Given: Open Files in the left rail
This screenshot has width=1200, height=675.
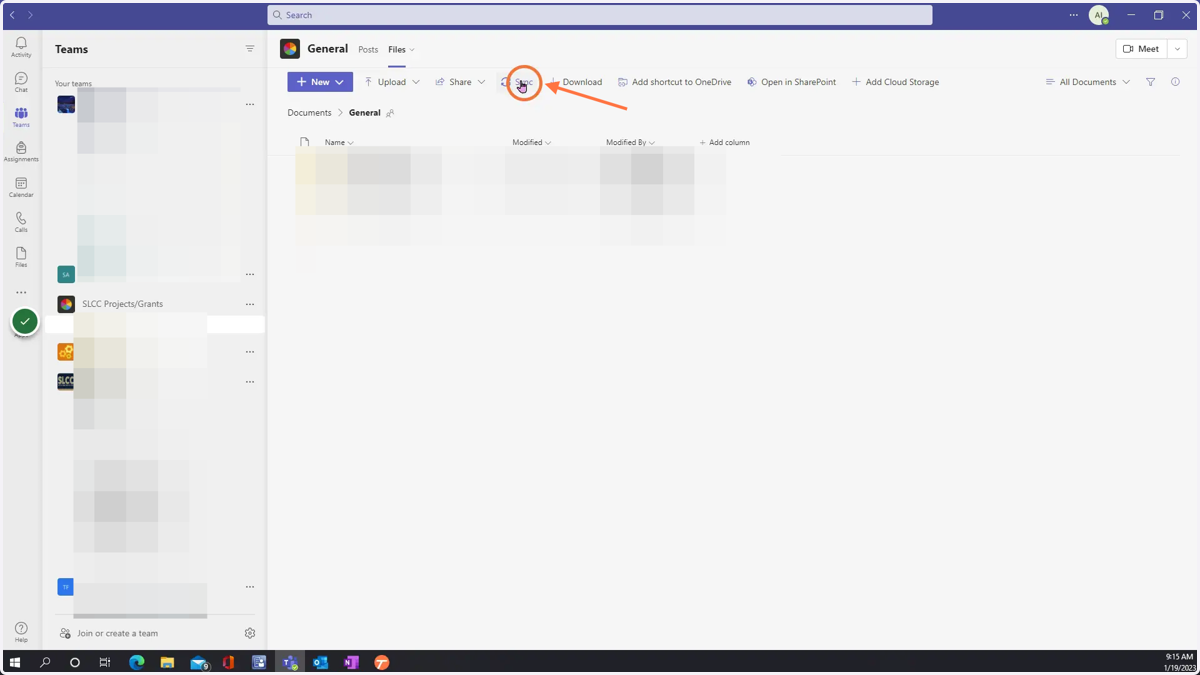Looking at the screenshot, I should [x=21, y=258].
